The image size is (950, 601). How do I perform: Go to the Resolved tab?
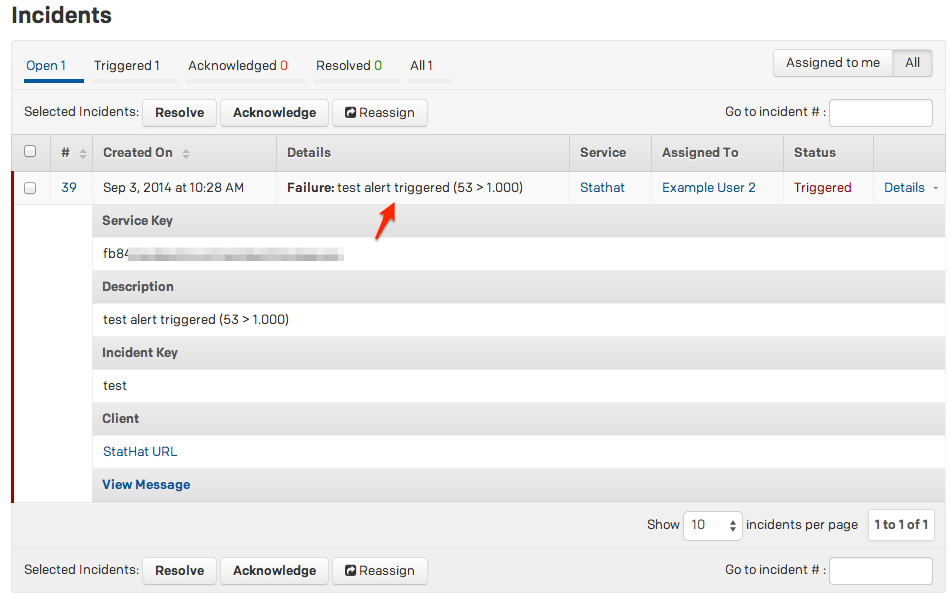coord(348,66)
